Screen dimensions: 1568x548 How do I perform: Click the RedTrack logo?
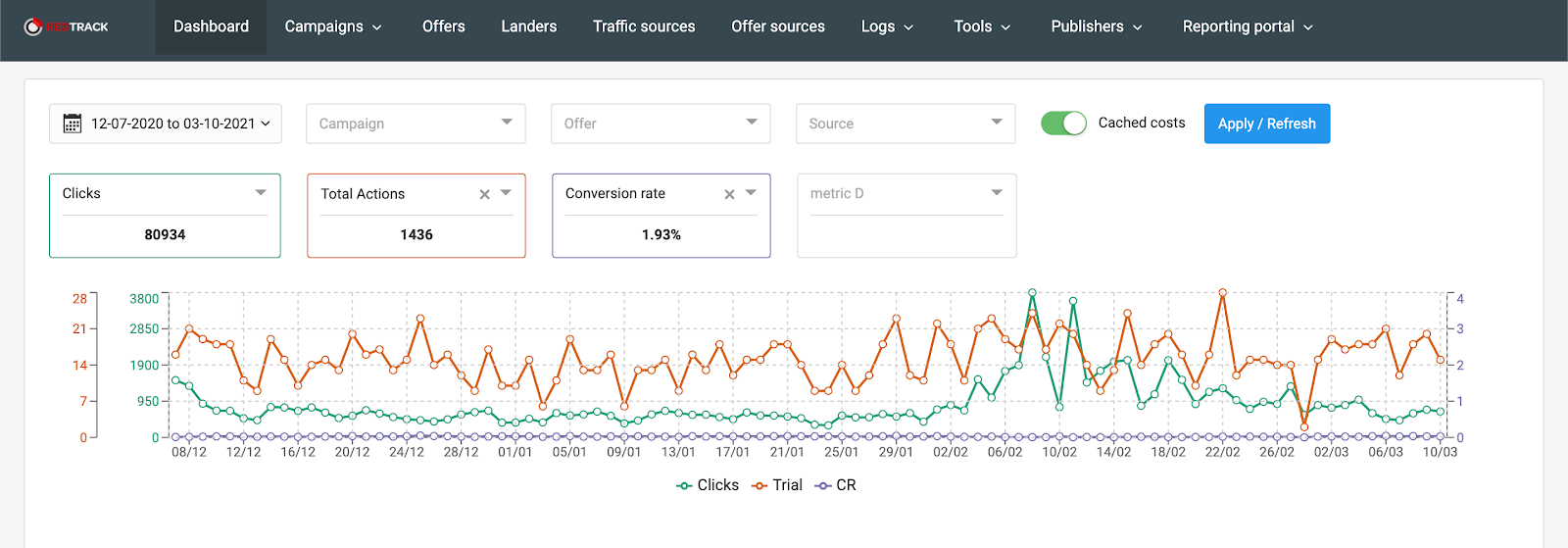[x=66, y=26]
